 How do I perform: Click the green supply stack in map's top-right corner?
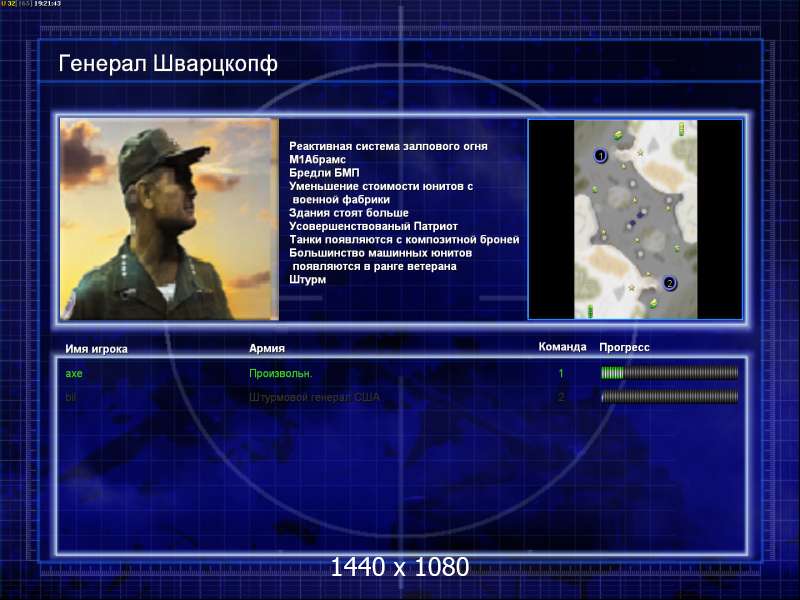click(681, 129)
